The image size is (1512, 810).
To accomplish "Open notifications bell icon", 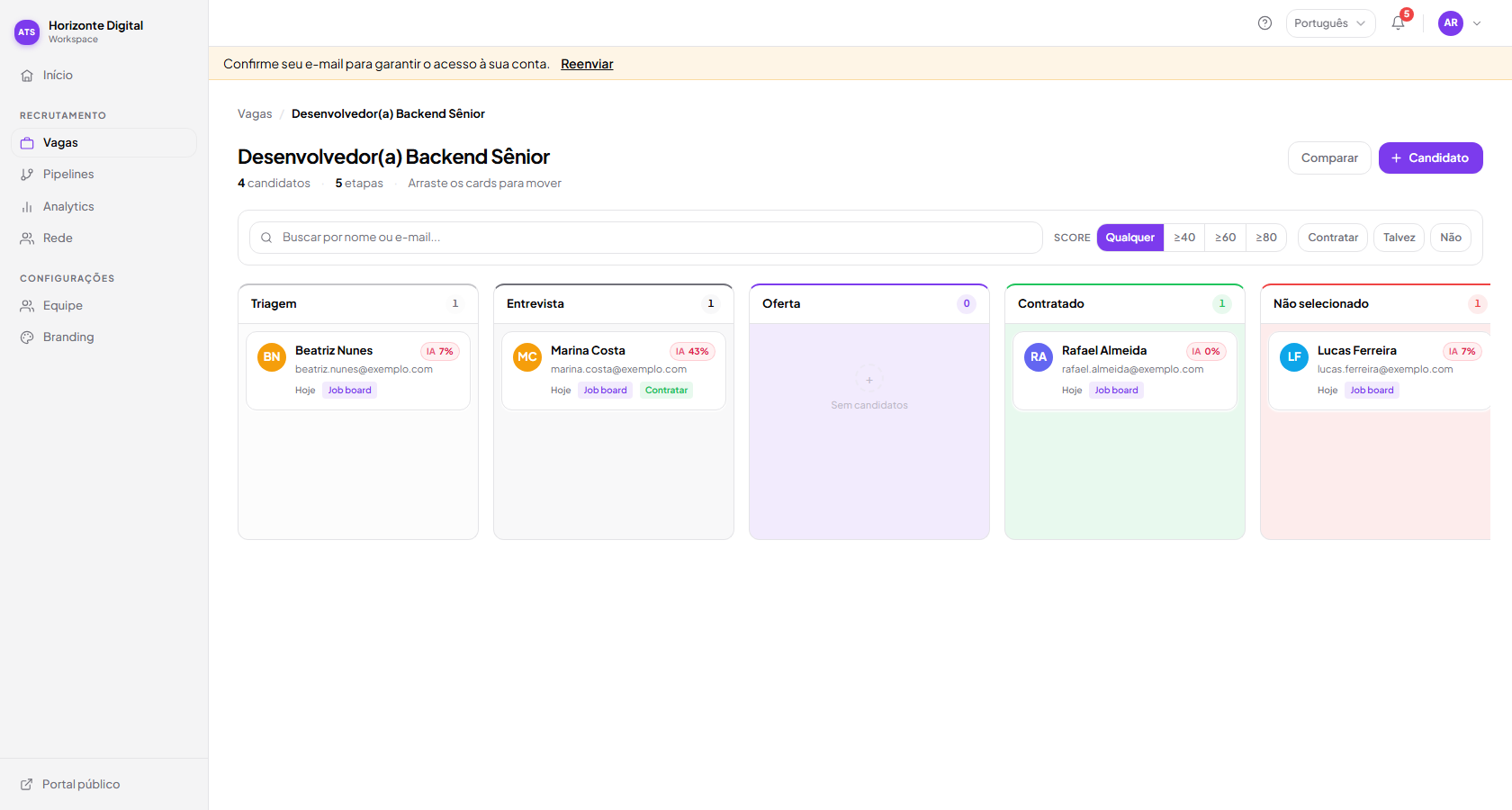I will (x=1398, y=23).
